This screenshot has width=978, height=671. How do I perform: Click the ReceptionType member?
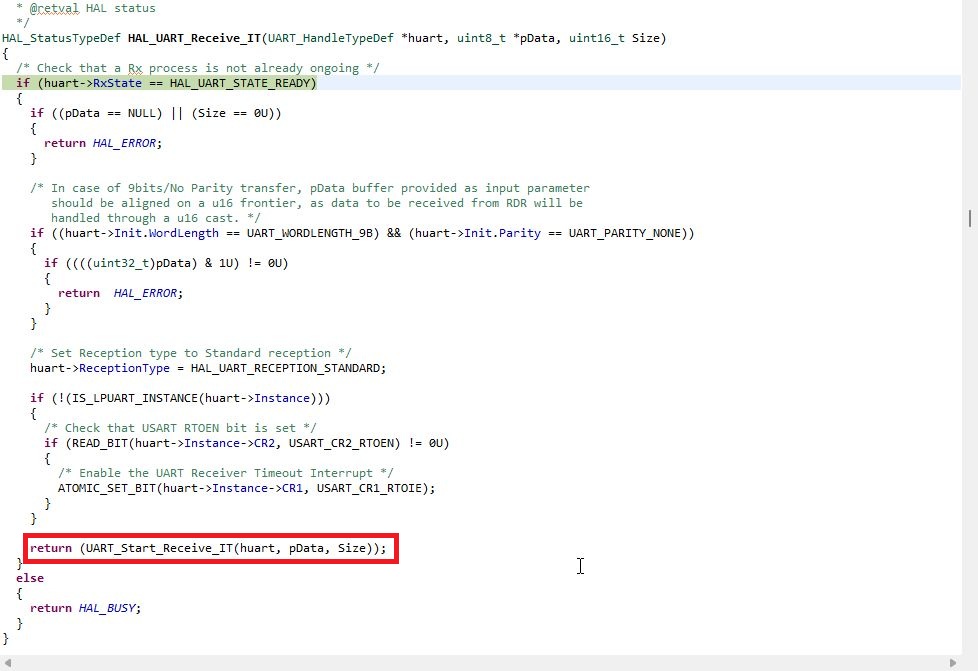point(124,368)
